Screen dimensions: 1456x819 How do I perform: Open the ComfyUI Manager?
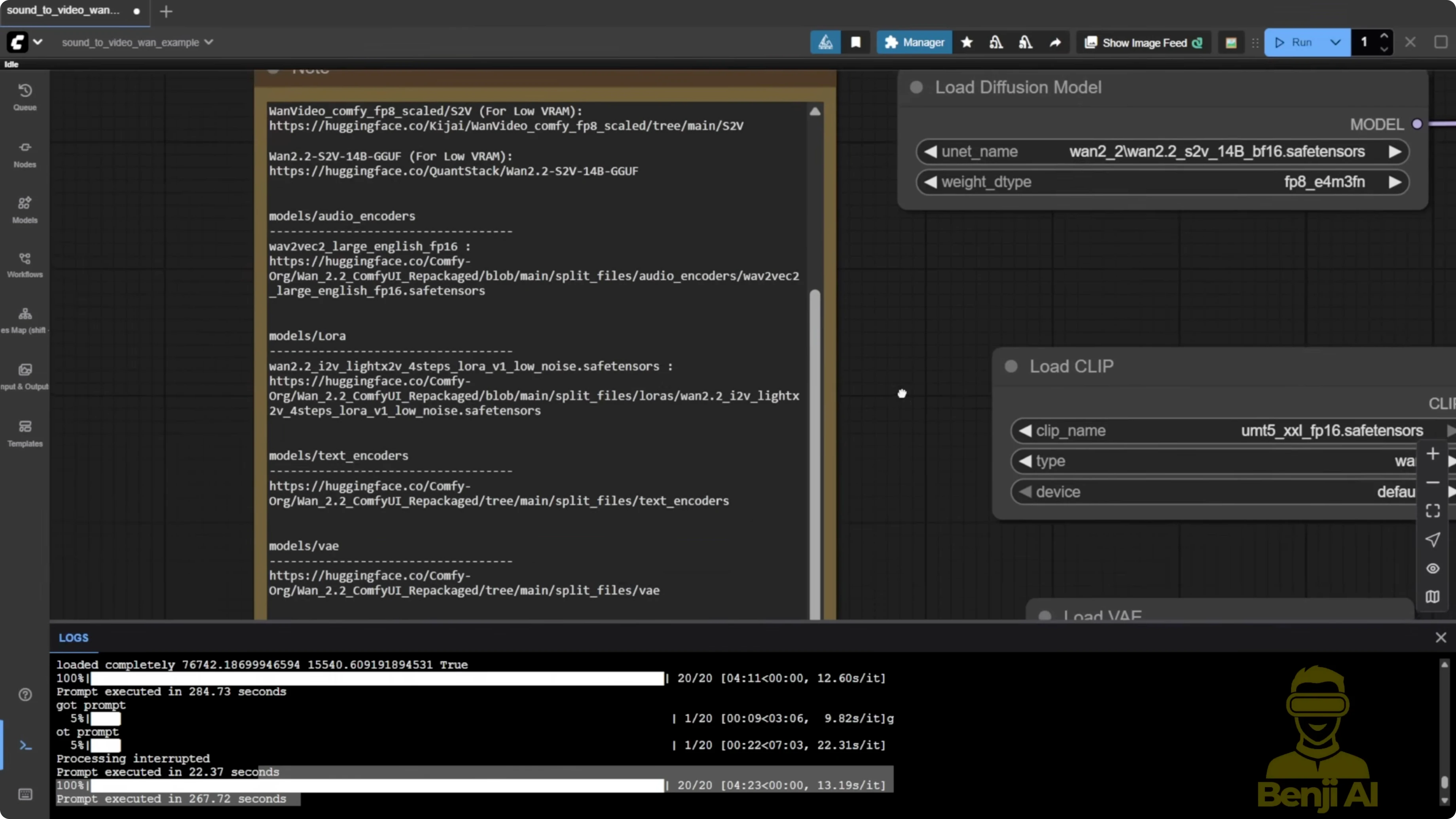(x=914, y=42)
